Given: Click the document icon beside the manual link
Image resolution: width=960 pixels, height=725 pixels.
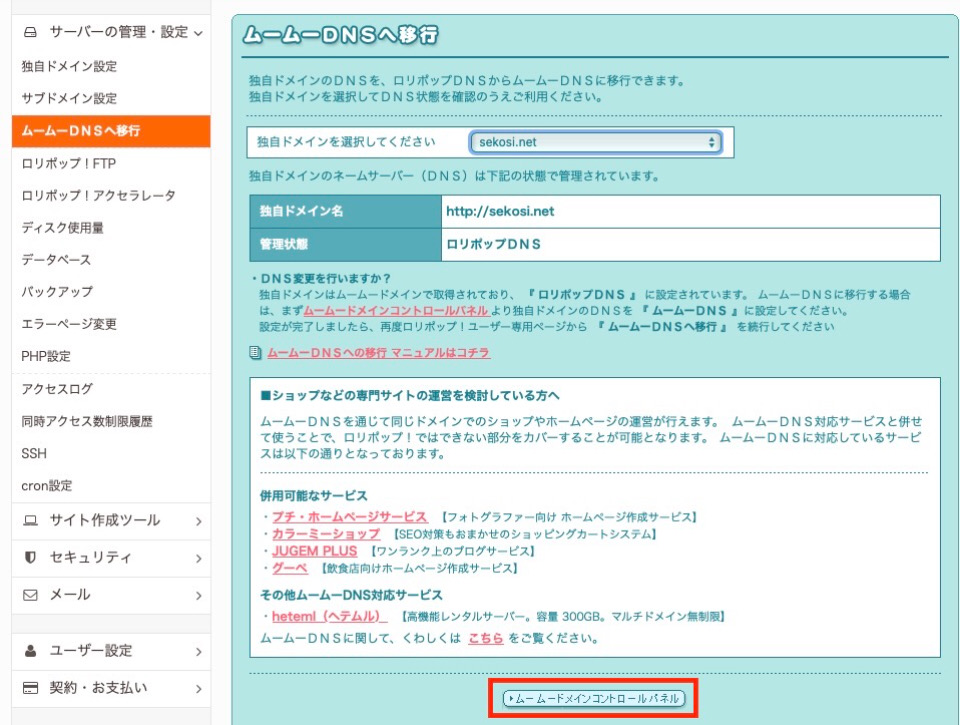Looking at the screenshot, I should 256,353.
